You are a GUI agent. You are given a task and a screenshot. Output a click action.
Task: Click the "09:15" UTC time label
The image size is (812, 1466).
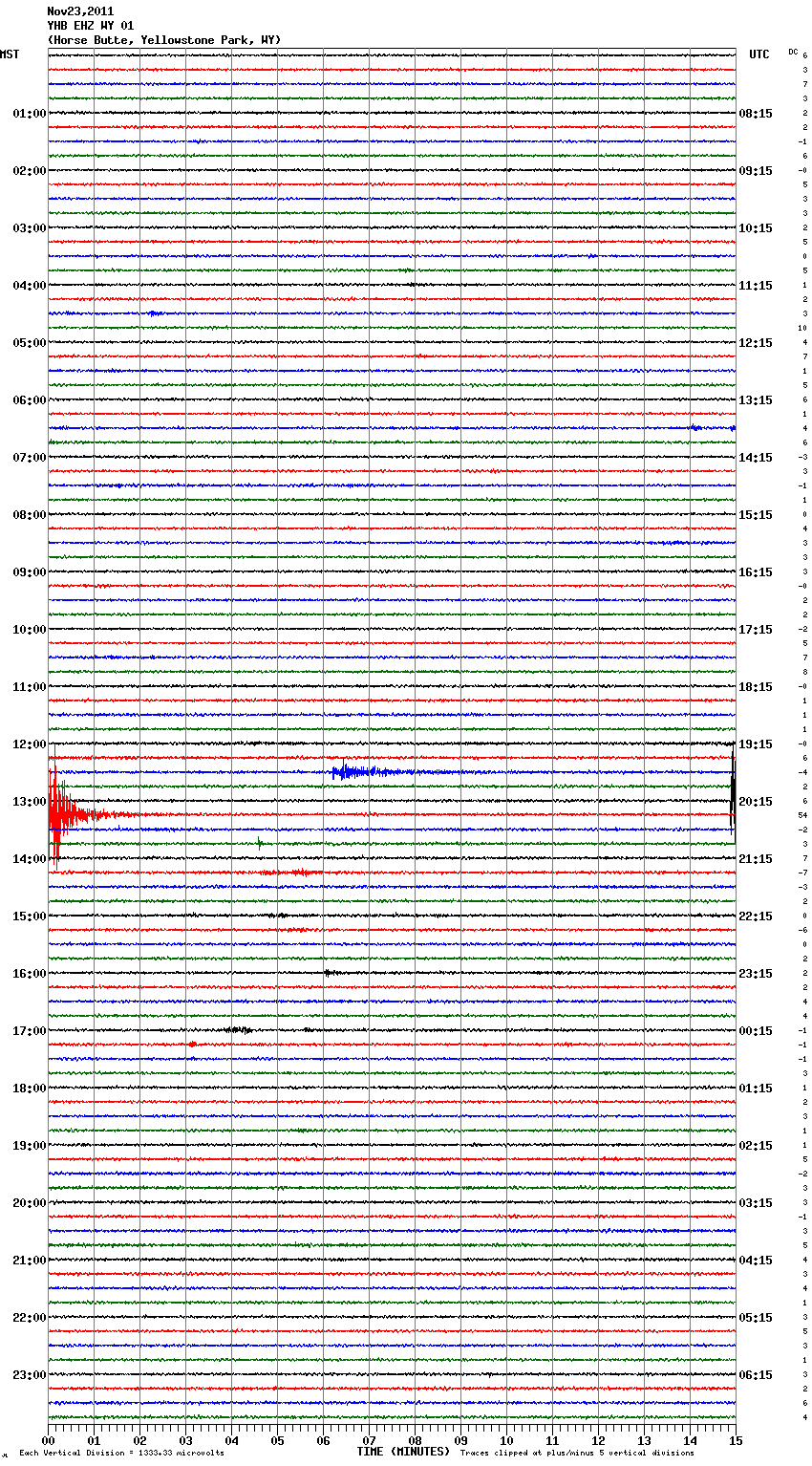[x=756, y=171]
